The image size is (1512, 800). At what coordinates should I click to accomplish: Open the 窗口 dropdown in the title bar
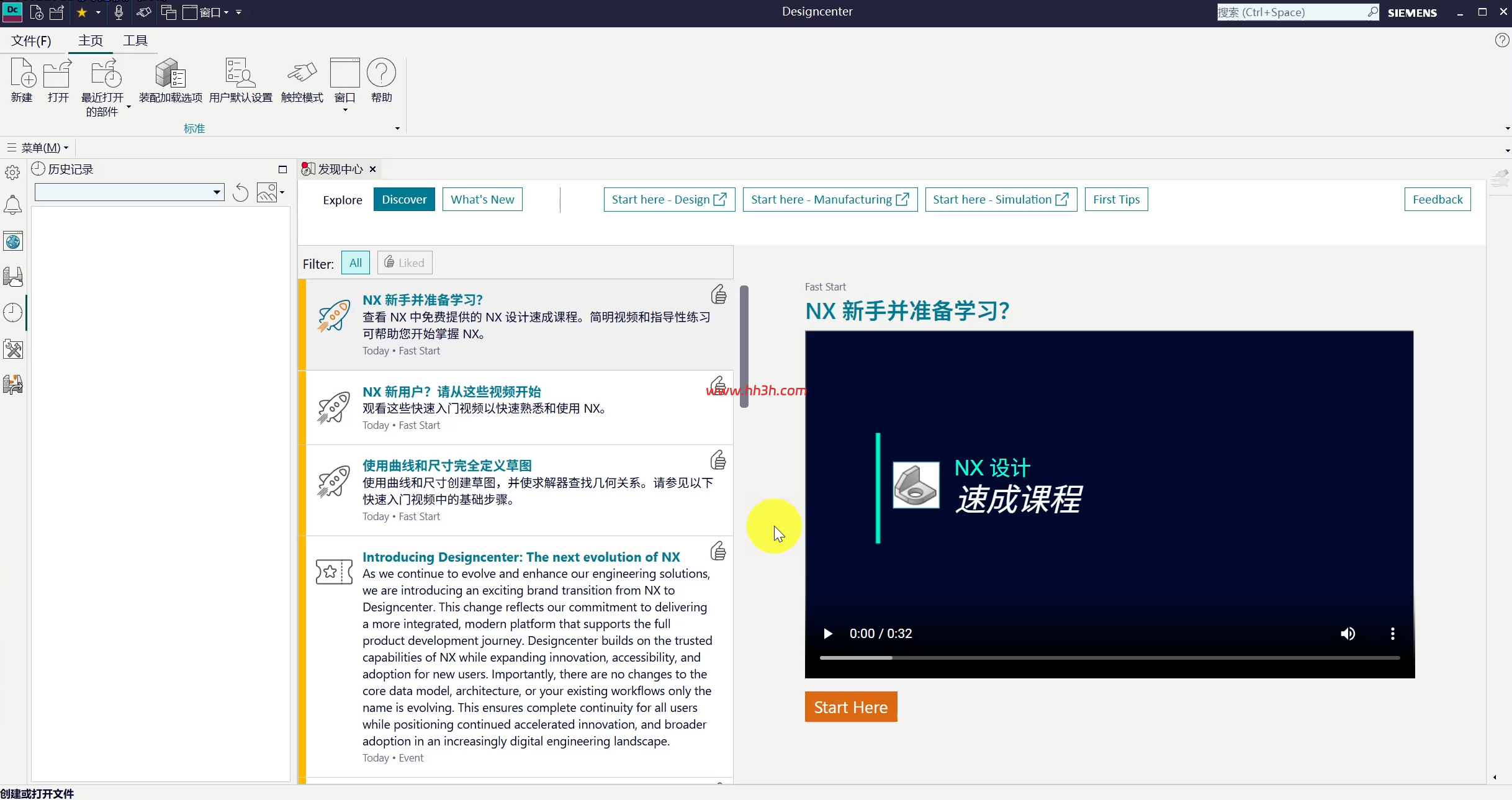tap(206, 12)
